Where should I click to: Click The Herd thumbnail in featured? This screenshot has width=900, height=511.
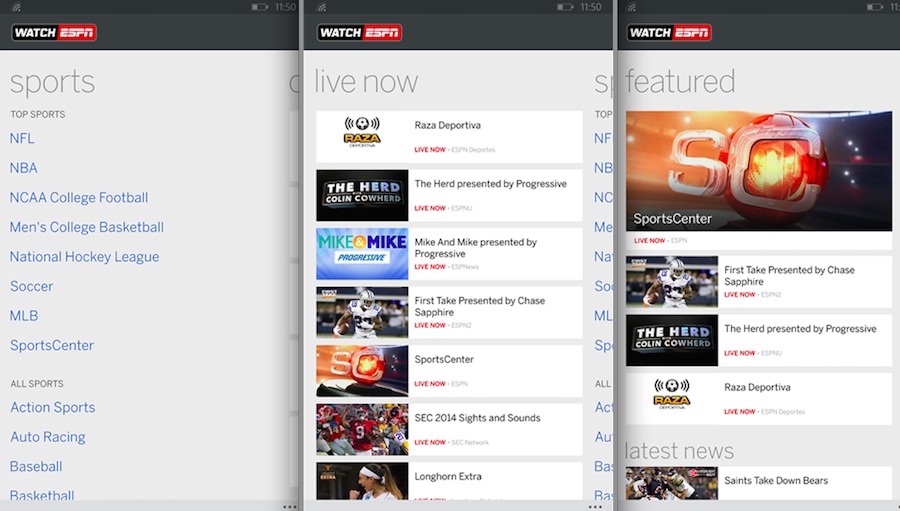tap(672, 340)
